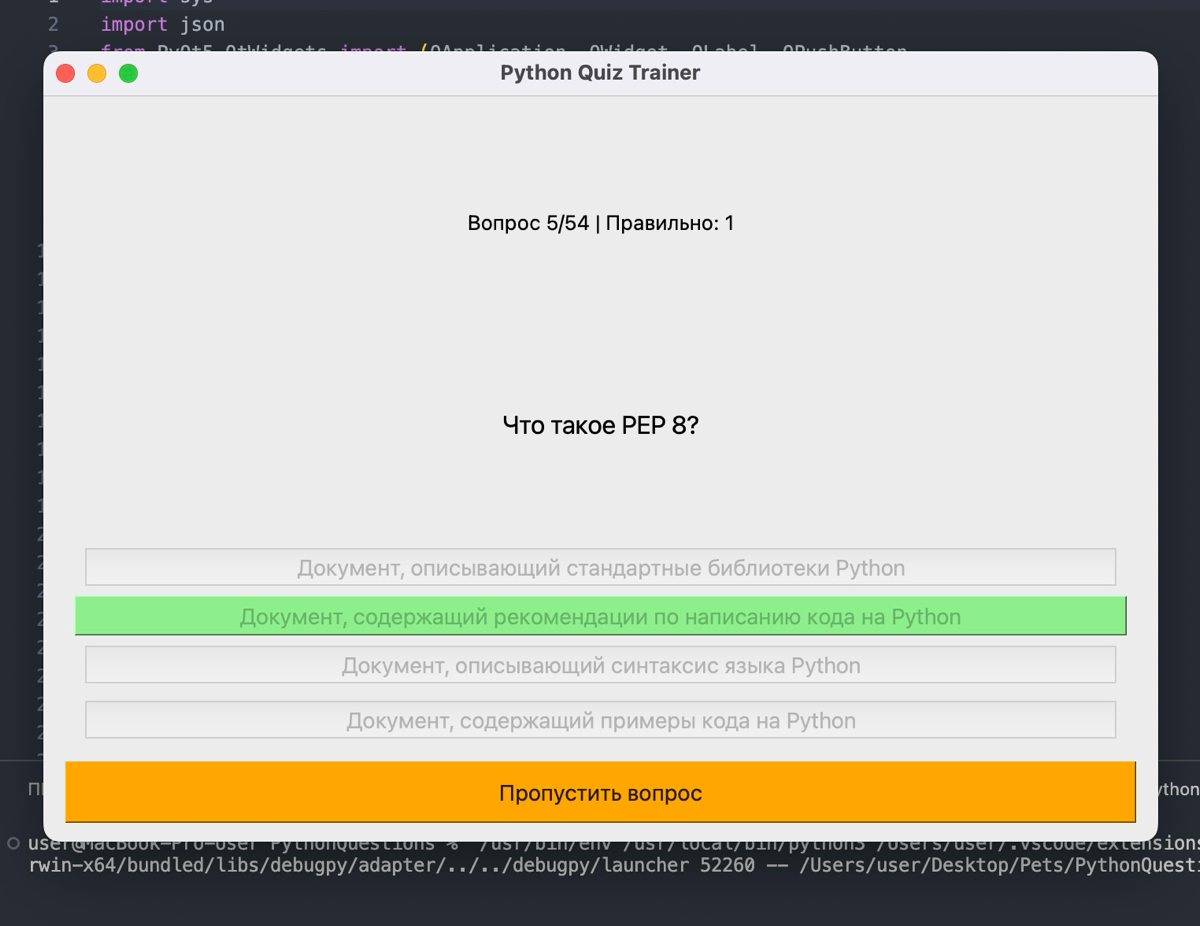Click line number 2 in editor gutter
Screen dimensions: 1200x926
(x=53, y=24)
